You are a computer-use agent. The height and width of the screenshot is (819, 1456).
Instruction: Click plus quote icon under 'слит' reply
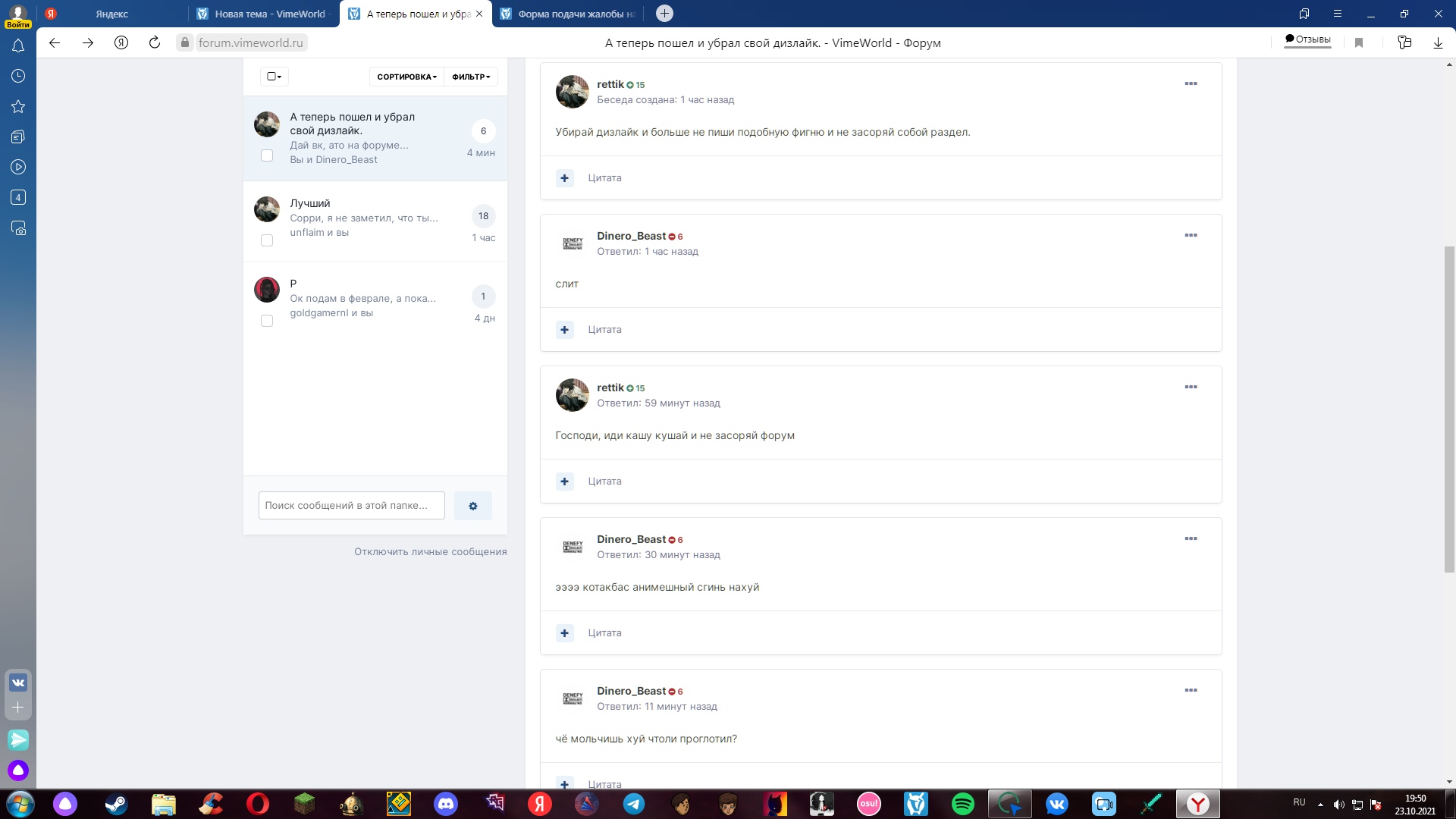point(564,330)
